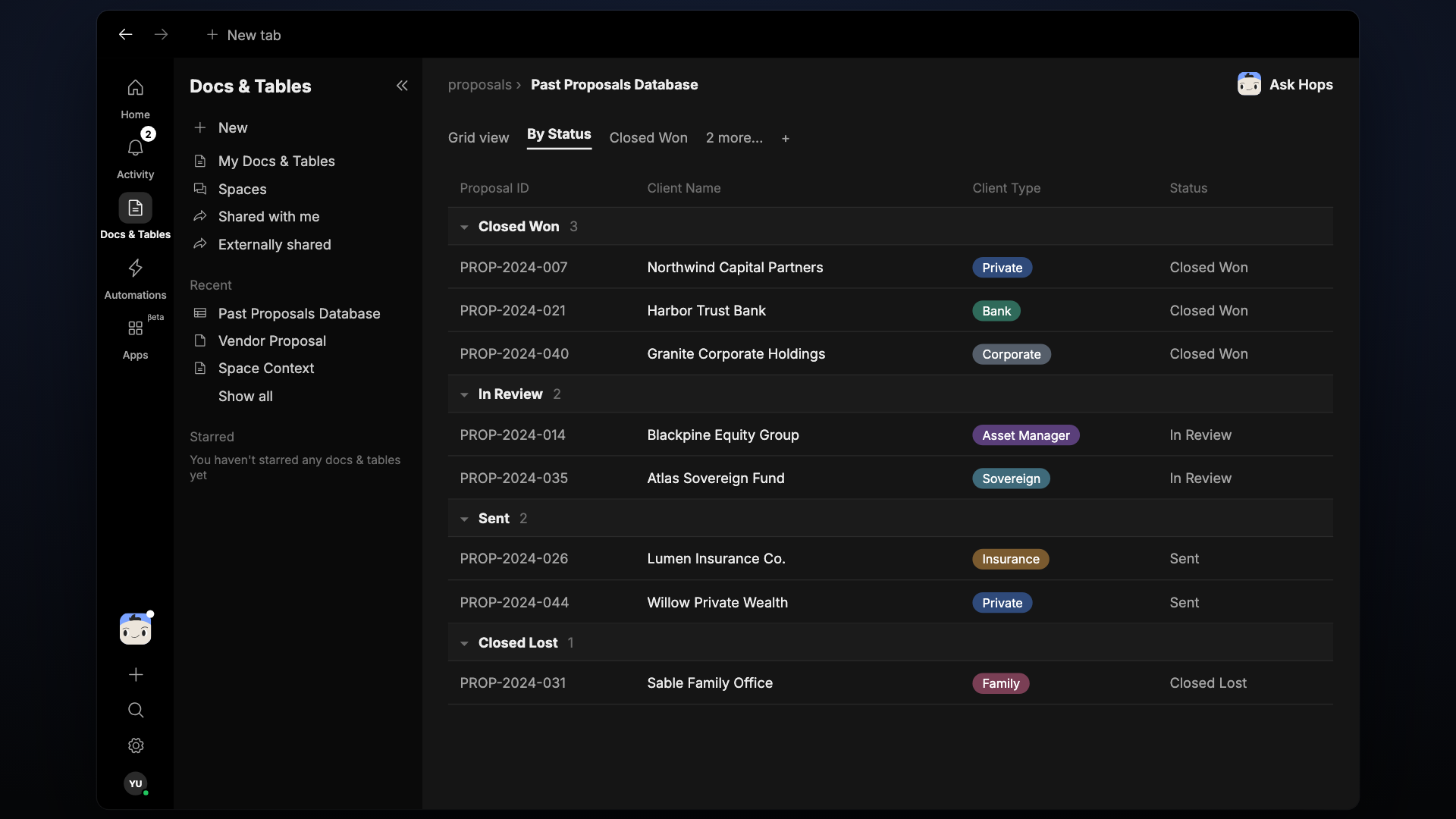Switch to Grid view tab
This screenshot has width=1456, height=819.
[479, 137]
